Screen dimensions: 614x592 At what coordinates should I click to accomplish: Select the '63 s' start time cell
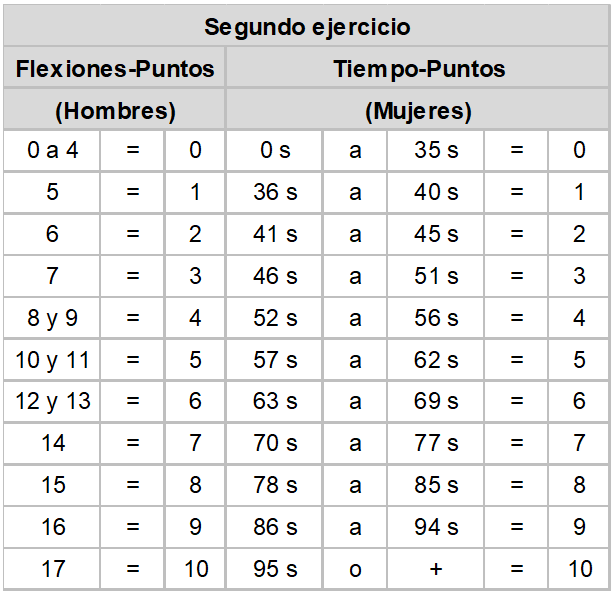click(274, 402)
